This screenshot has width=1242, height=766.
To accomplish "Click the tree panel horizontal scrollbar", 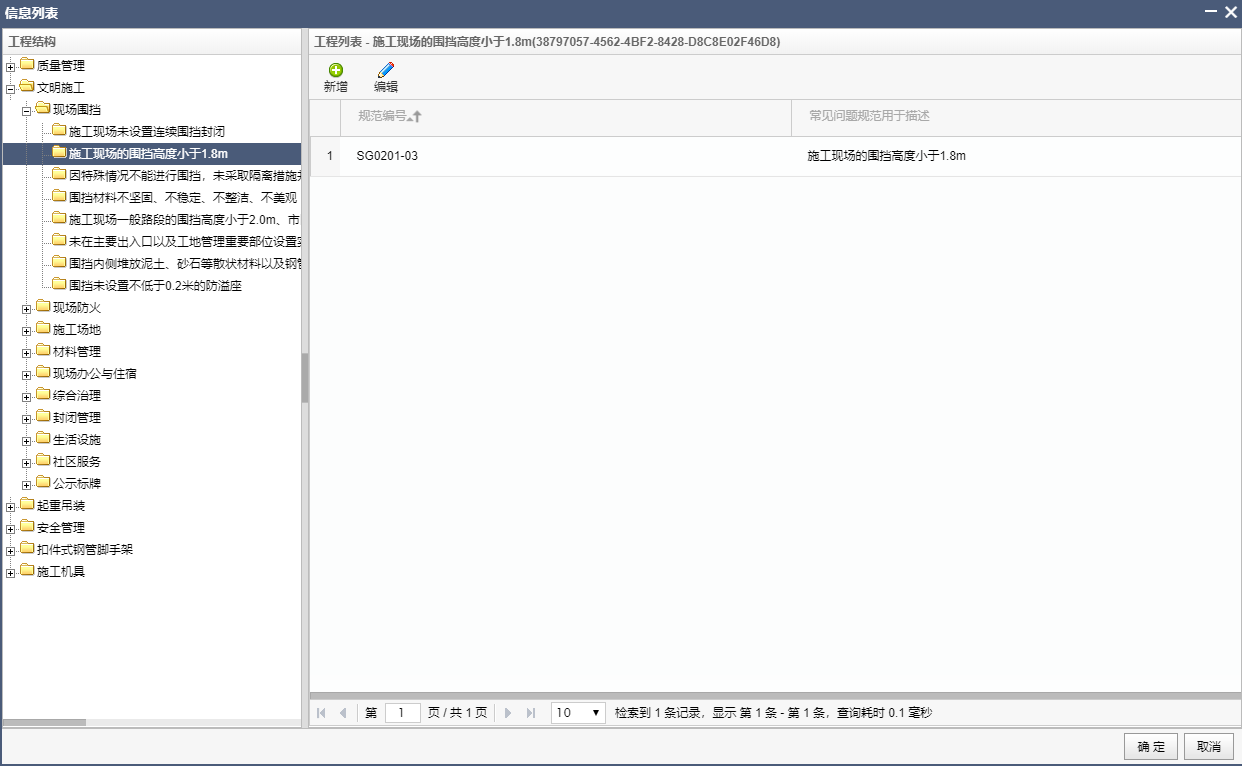I will (x=45, y=722).
